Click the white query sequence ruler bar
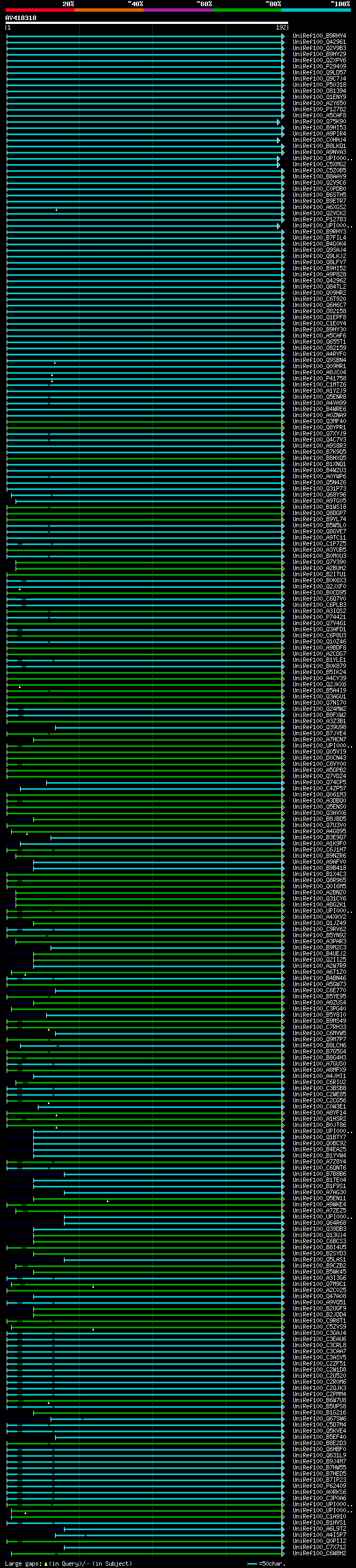356x1568 pixels. pyautogui.click(x=147, y=22)
